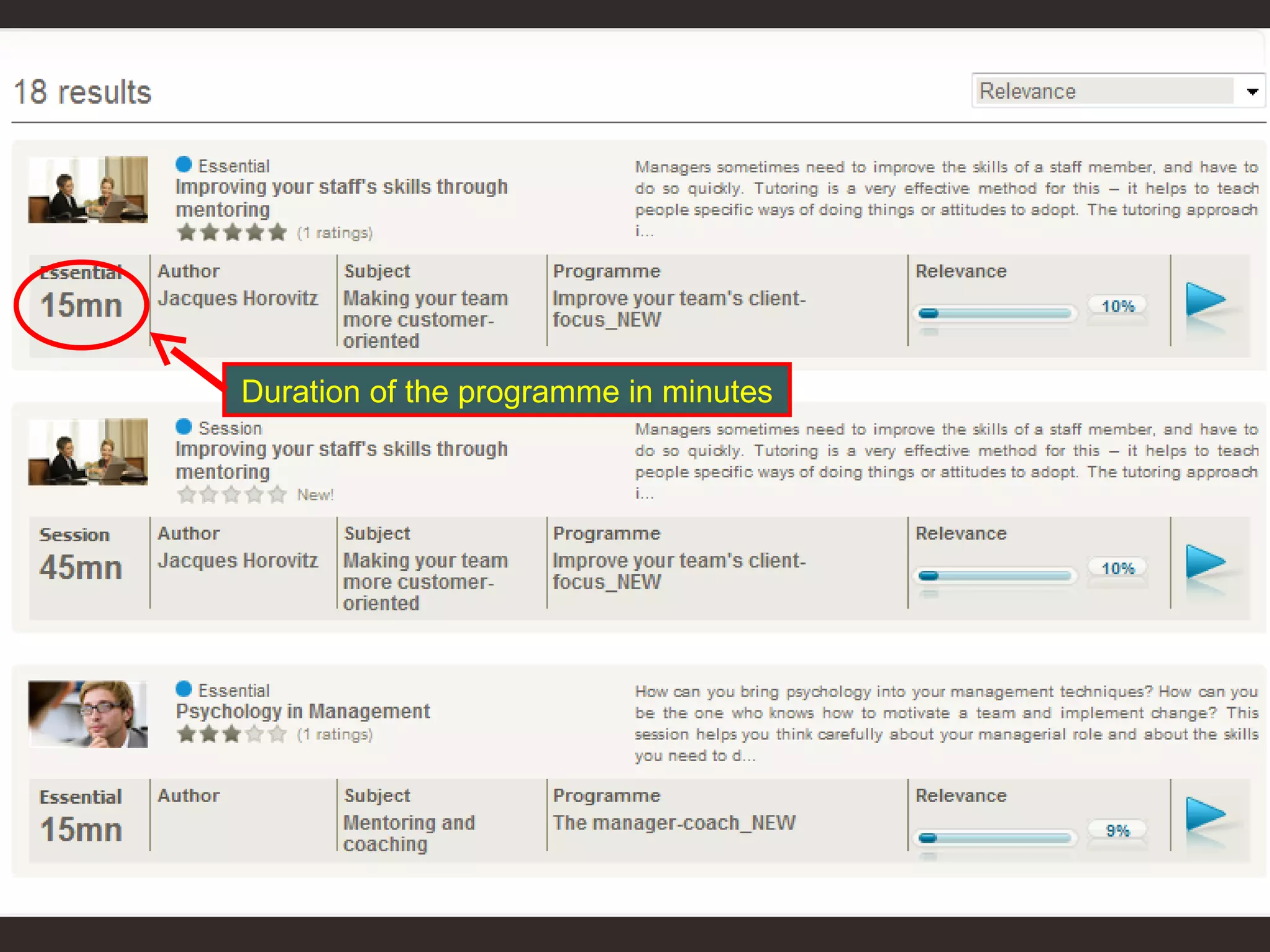Click star rating of the Session result
This screenshot has height=952, width=1270.
[x=231, y=495]
